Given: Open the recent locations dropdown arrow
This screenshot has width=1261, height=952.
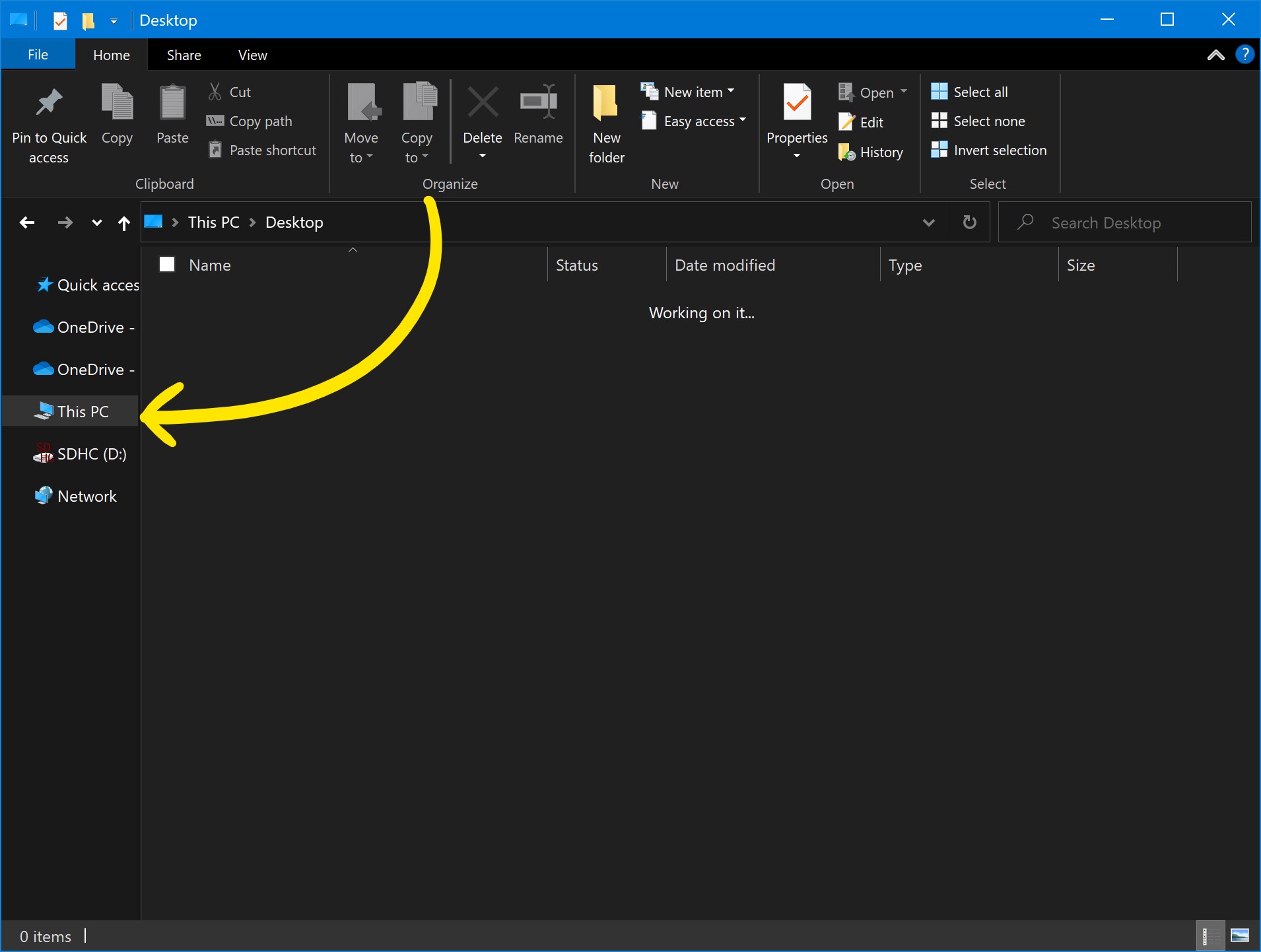Looking at the screenshot, I should [x=97, y=223].
